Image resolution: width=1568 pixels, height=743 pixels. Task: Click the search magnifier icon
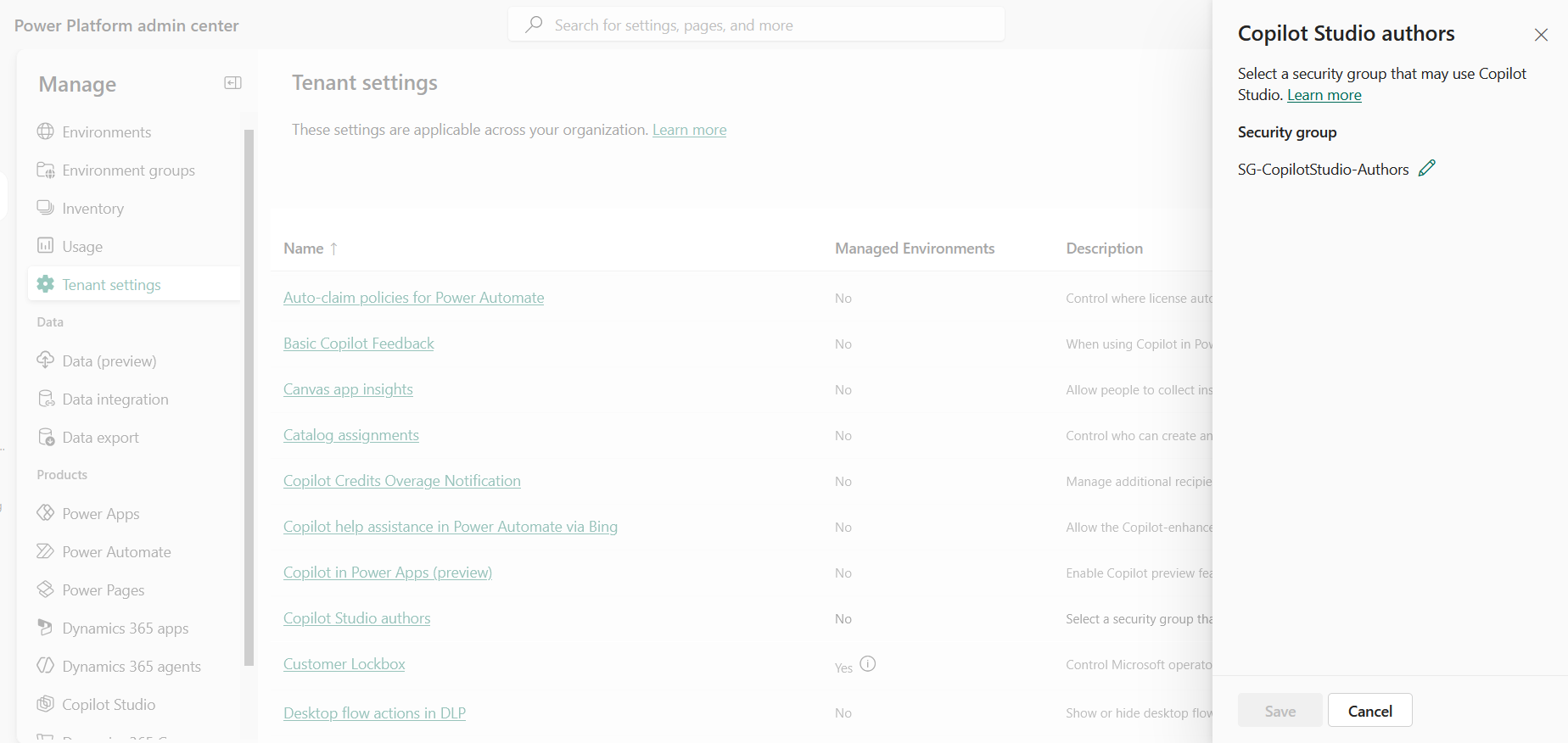point(534,25)
